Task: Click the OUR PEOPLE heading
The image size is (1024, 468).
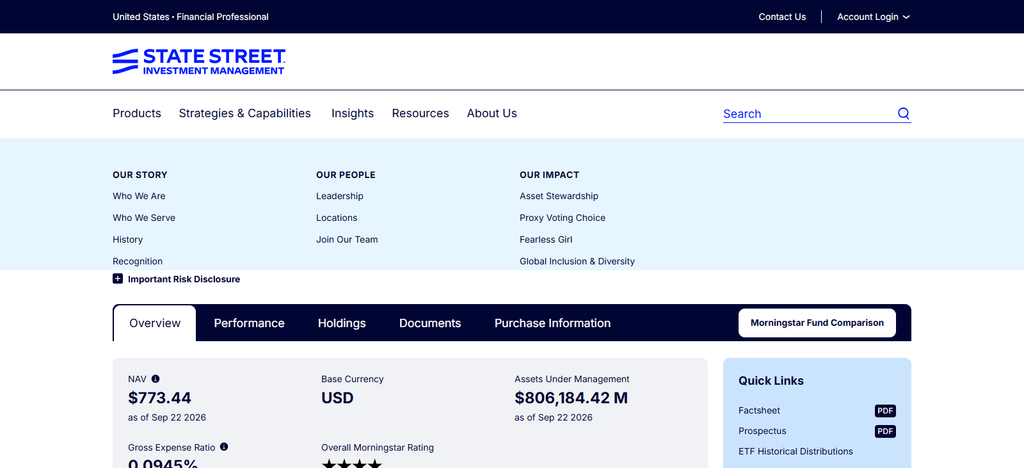Action: [x=345, y=175]
